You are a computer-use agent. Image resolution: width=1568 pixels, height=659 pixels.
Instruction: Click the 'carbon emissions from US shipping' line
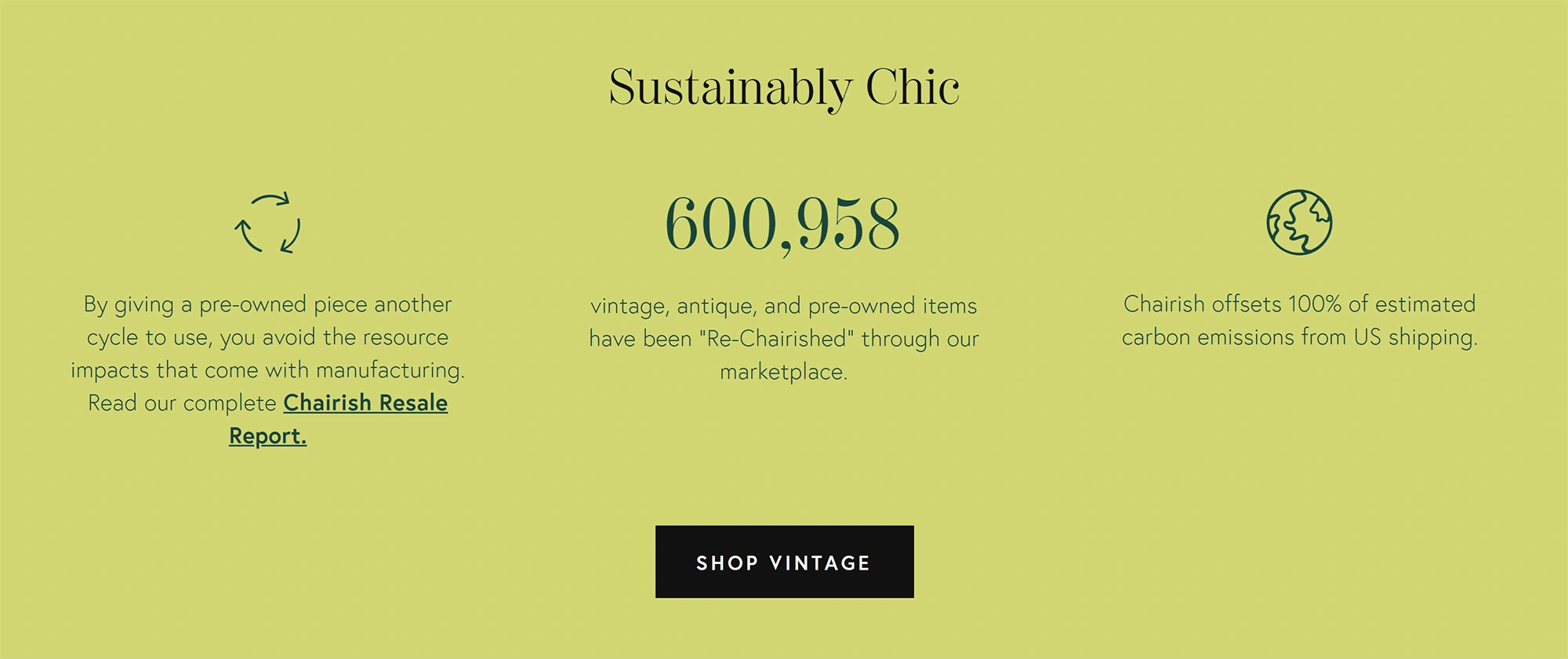1299,337
